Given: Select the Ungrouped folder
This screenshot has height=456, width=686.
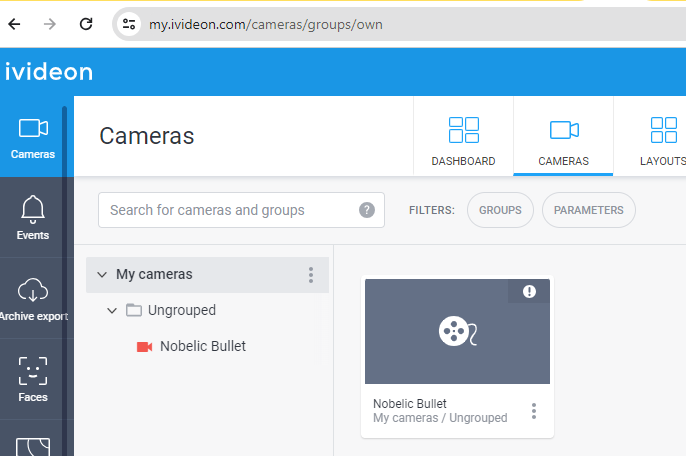Looking at the screenshot, I should (x=182, y=310).
